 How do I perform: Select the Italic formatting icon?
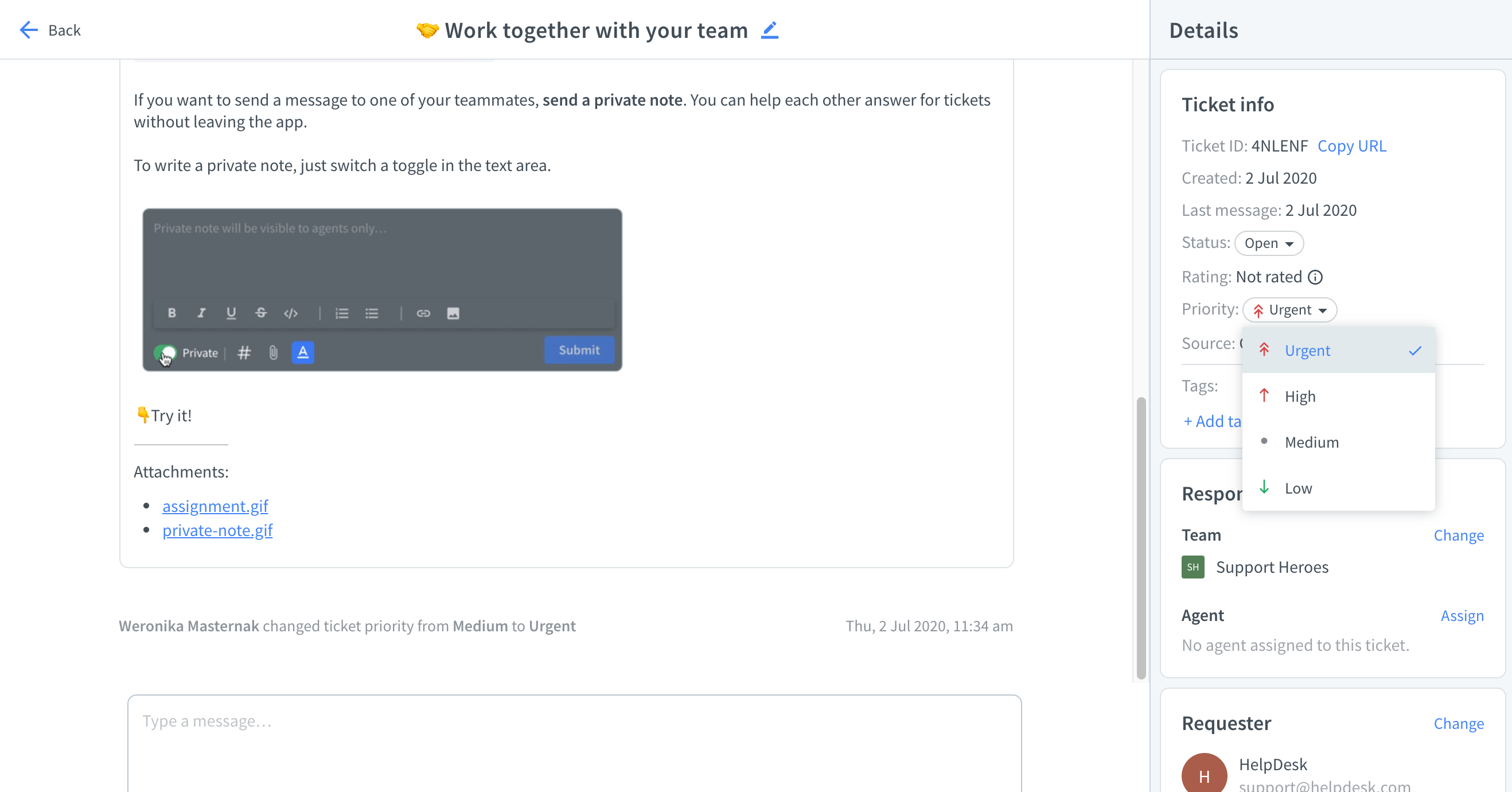click(201, 313)
